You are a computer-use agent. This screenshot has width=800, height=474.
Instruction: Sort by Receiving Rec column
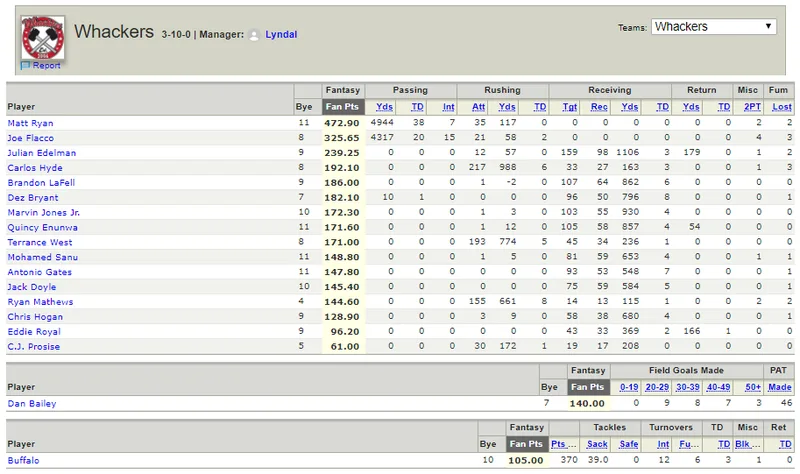[x=599, y=107]
